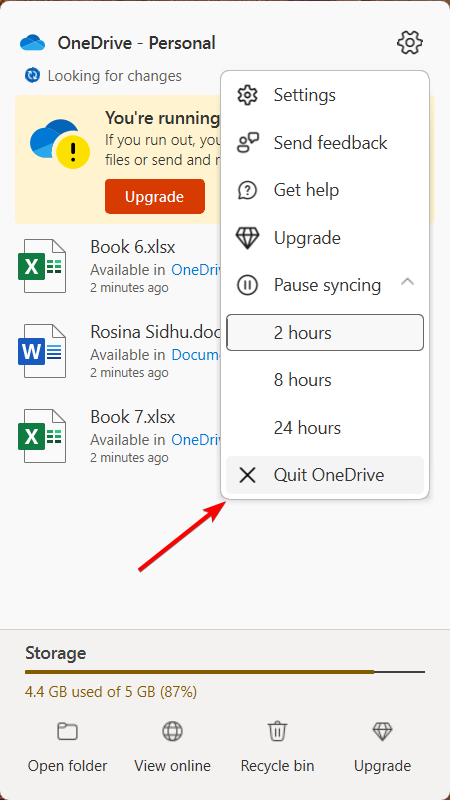Click the Storage heading
The height and width of the screenshot is (800, 450).
(x=56, y=653)
